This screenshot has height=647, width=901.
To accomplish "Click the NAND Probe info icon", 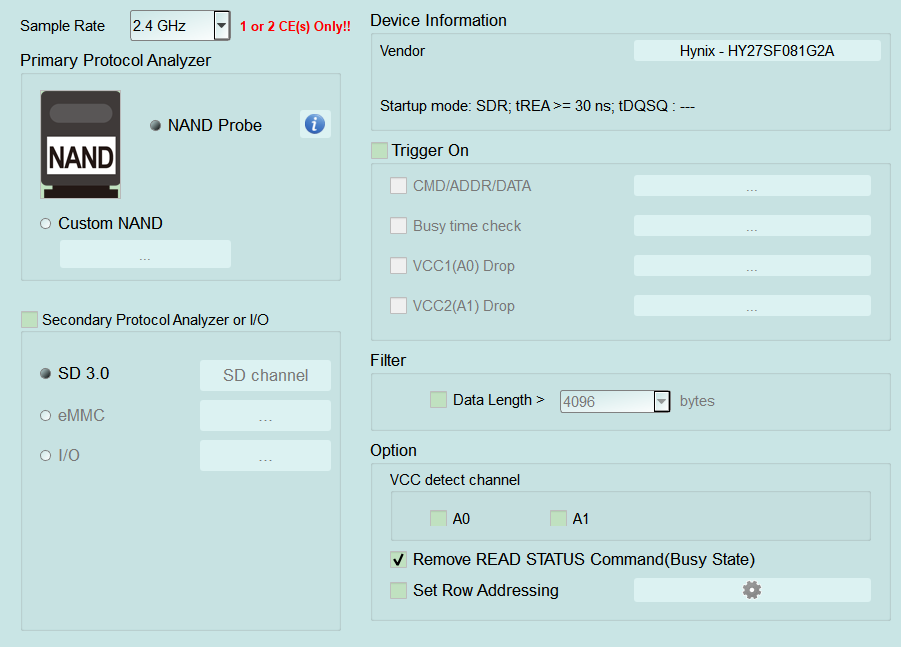I will click(x=315, y=124).
